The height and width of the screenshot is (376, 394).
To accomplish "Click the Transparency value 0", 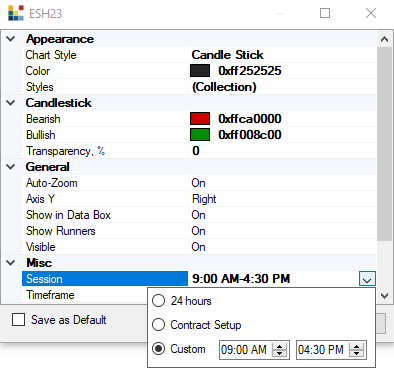I will [x=196, y=151].
